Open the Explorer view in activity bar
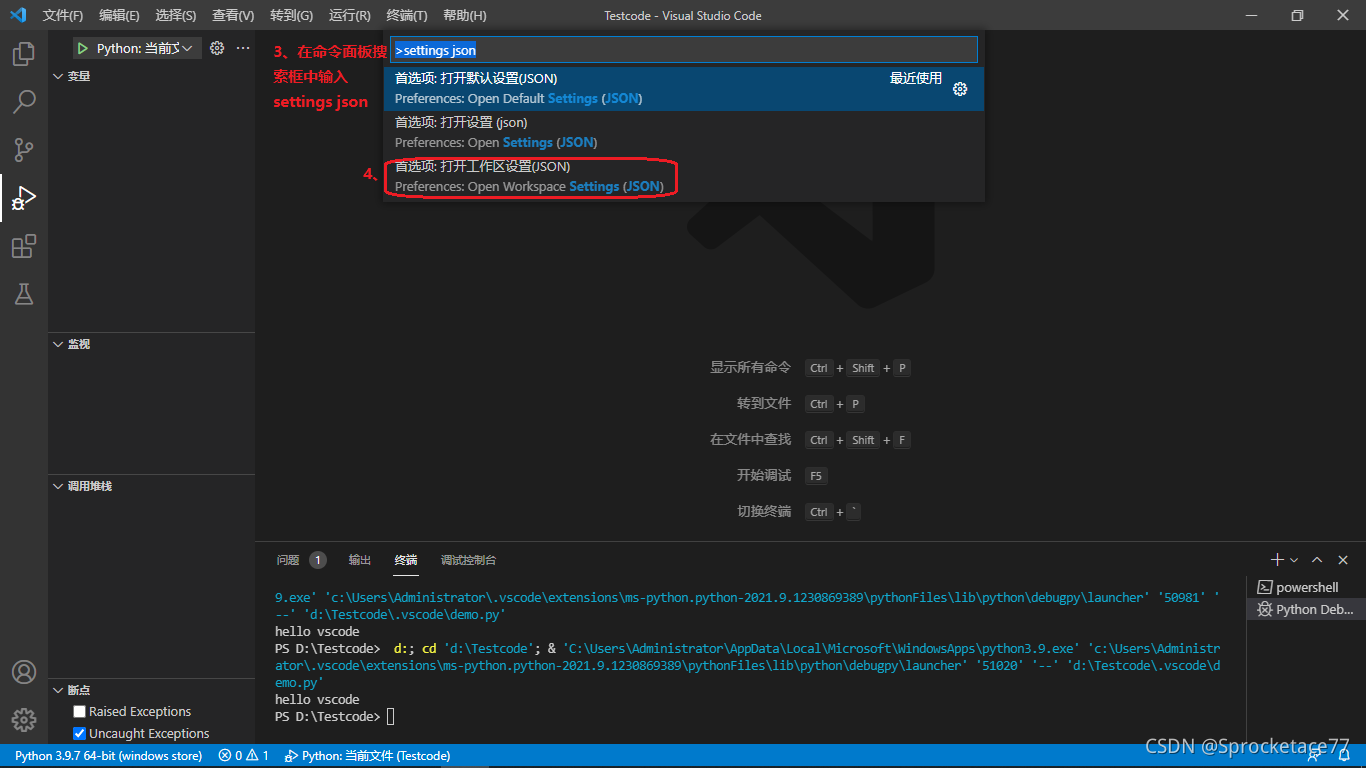This screenshot has width=1366, height=768. point(23,54)
